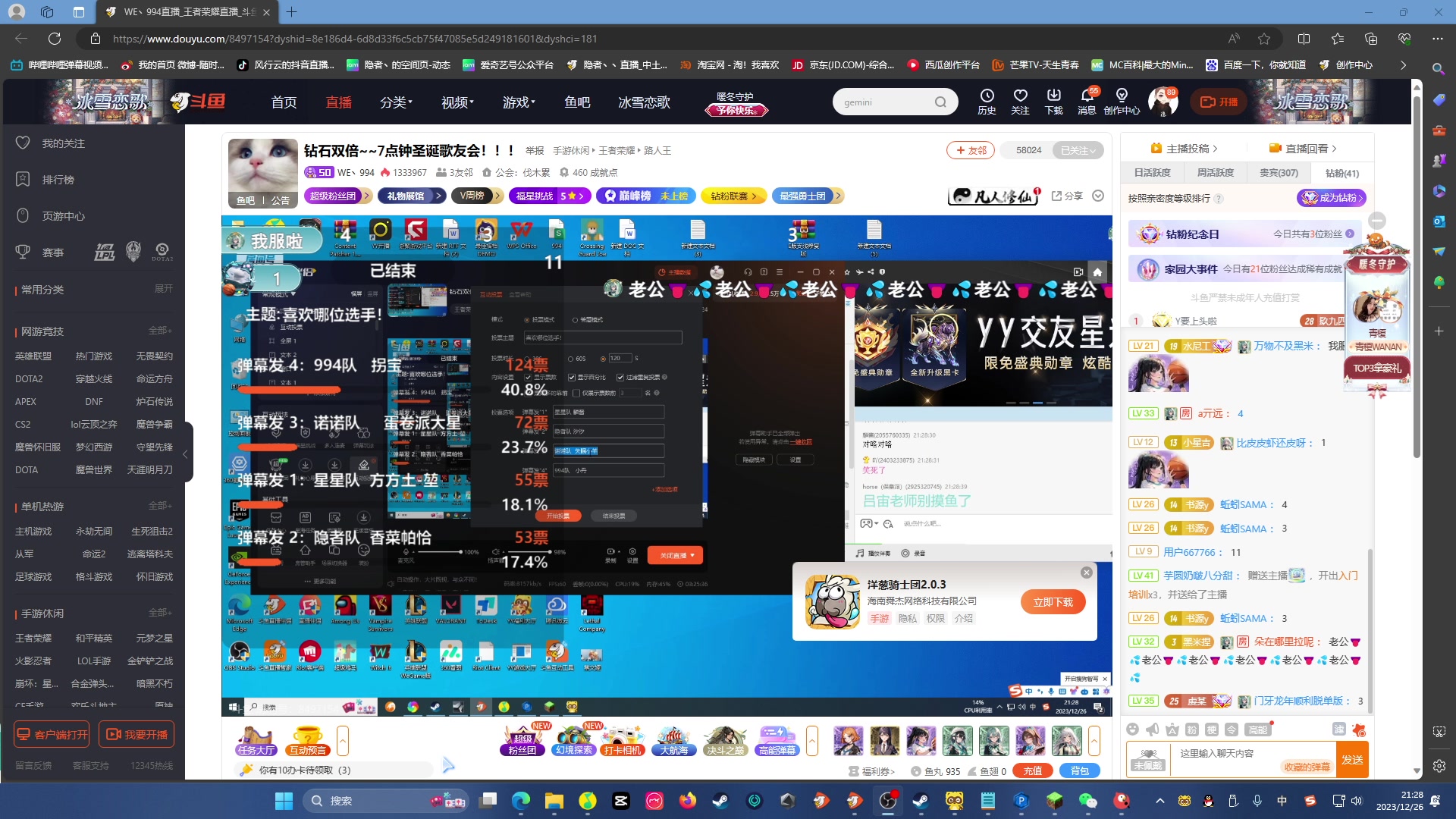The image size is (1456, 819).
Task: Expand the 游戏 dropdown in the navigation
Action: coord(518,102)
